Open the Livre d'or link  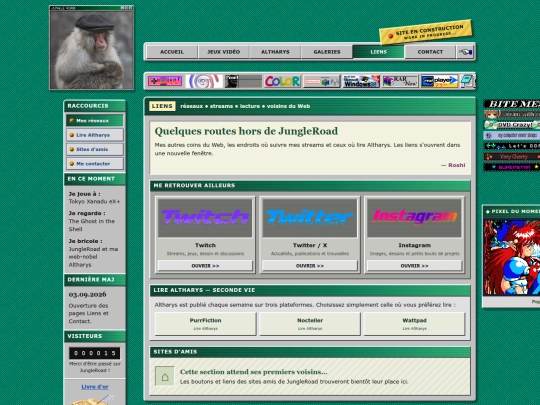pos(95,387)
